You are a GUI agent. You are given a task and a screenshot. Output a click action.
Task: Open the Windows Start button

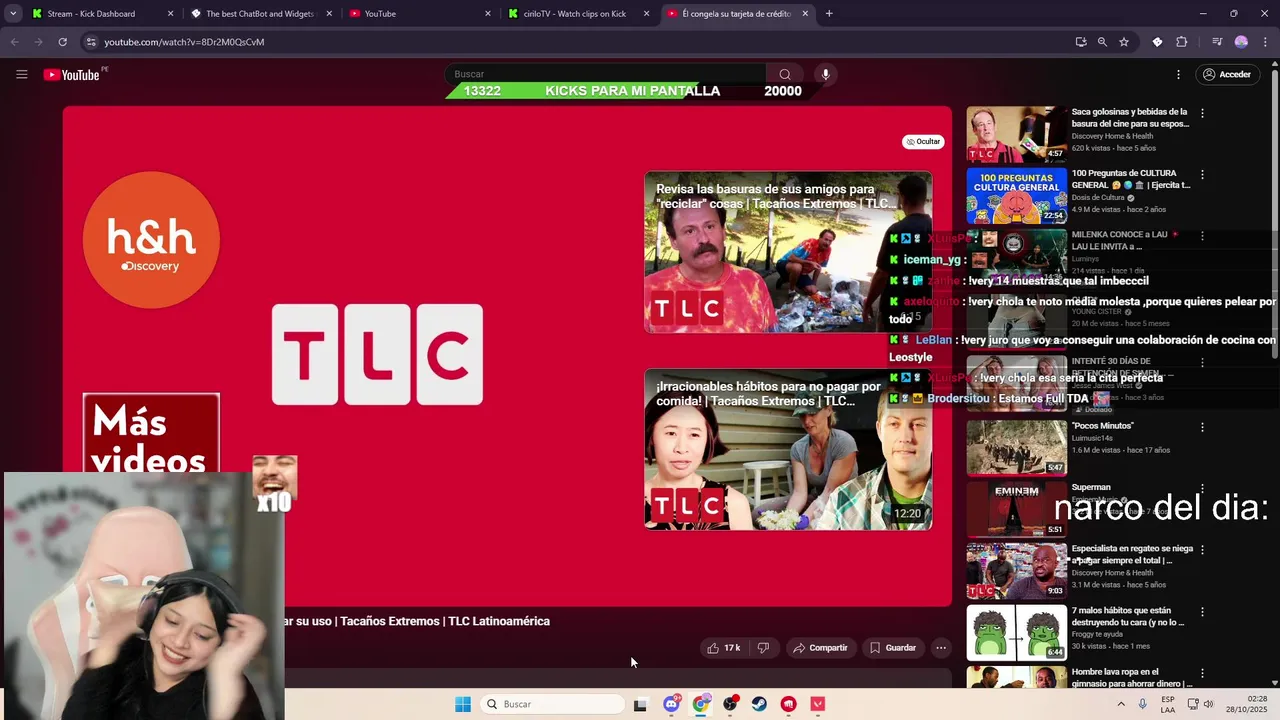pos(462,704)
